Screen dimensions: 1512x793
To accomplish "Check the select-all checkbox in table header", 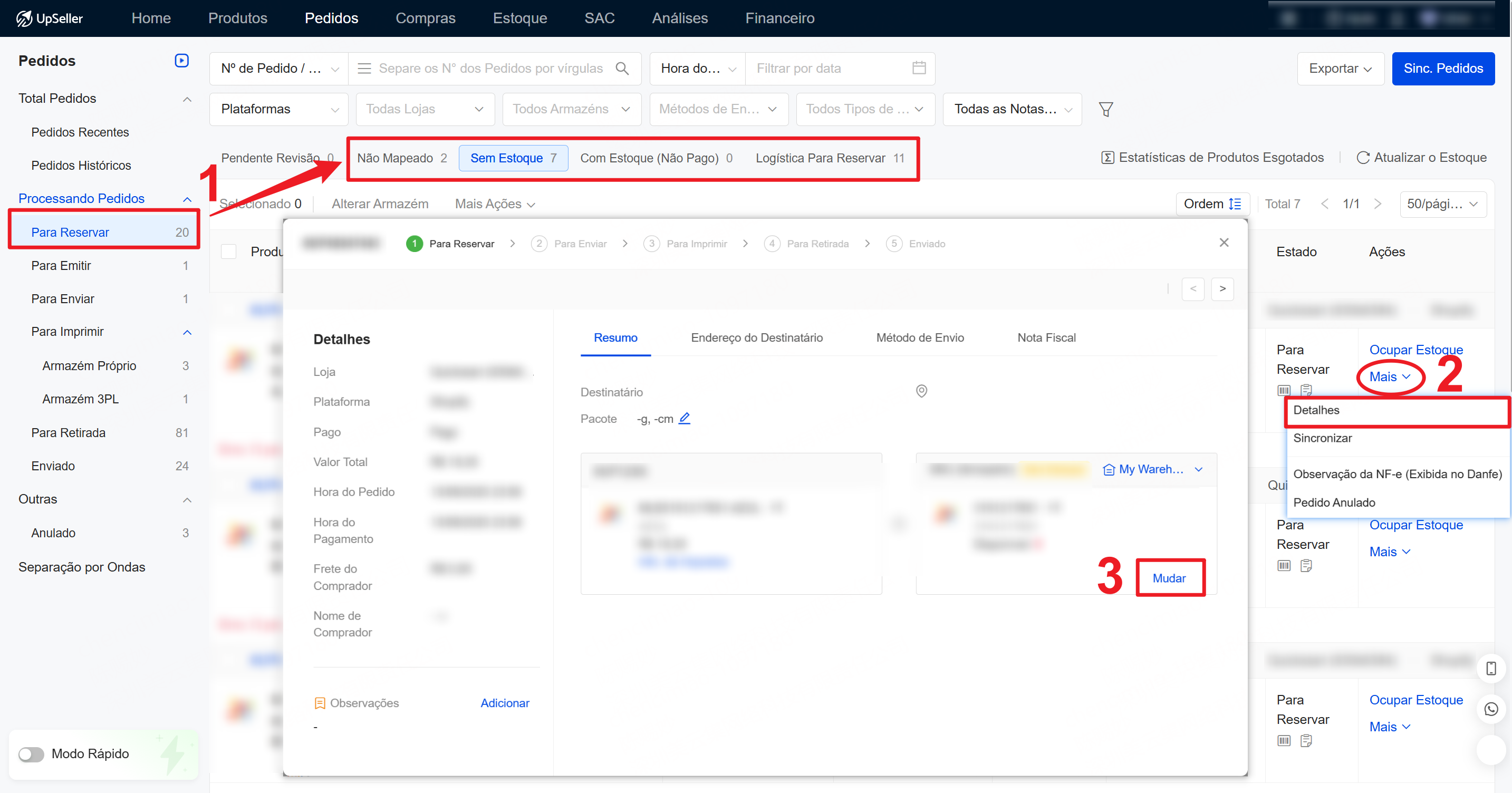I will [228, 252].
